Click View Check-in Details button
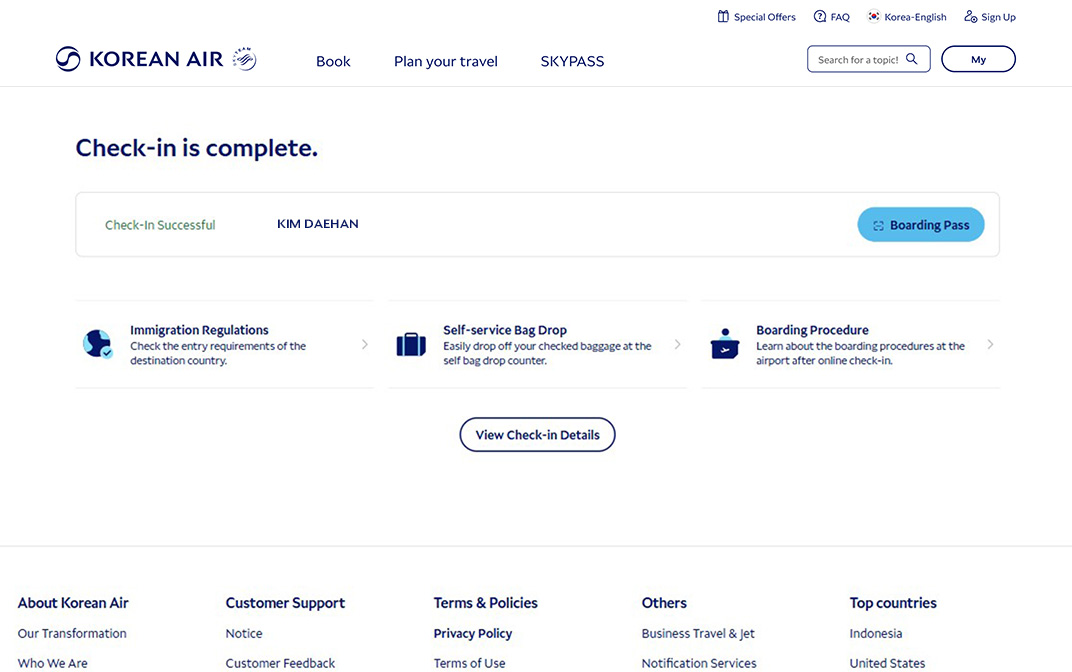The height and width of the screenshot is (672, 1072). (537, 435)
